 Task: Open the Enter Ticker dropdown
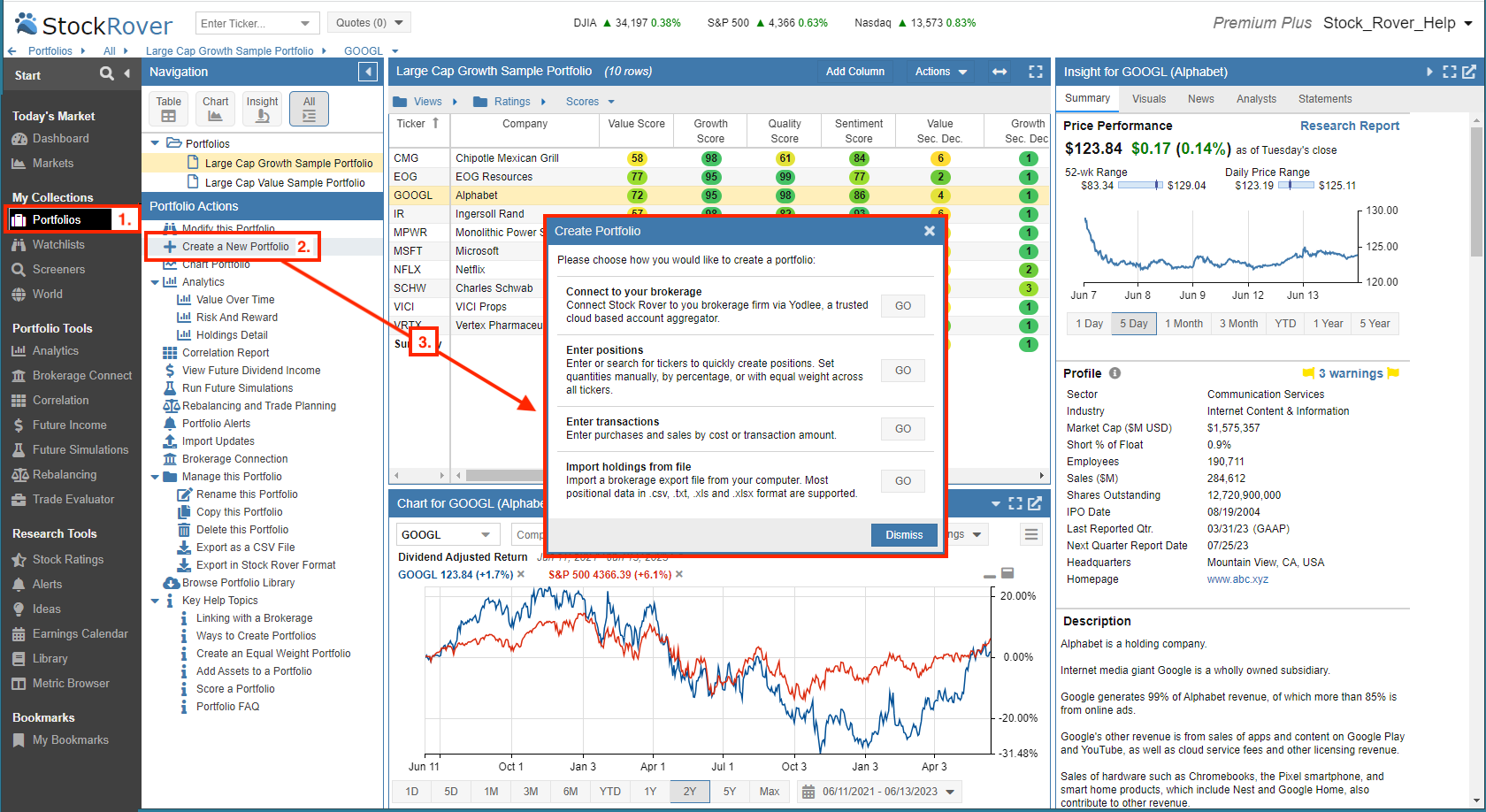305,23
